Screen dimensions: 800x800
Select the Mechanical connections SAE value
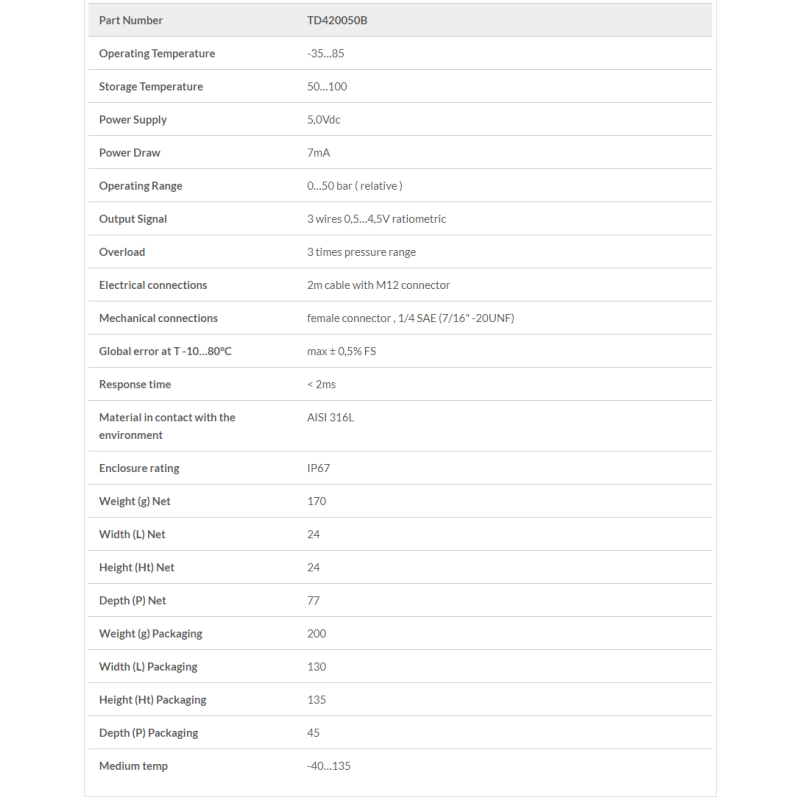click(x=410, y=318)
